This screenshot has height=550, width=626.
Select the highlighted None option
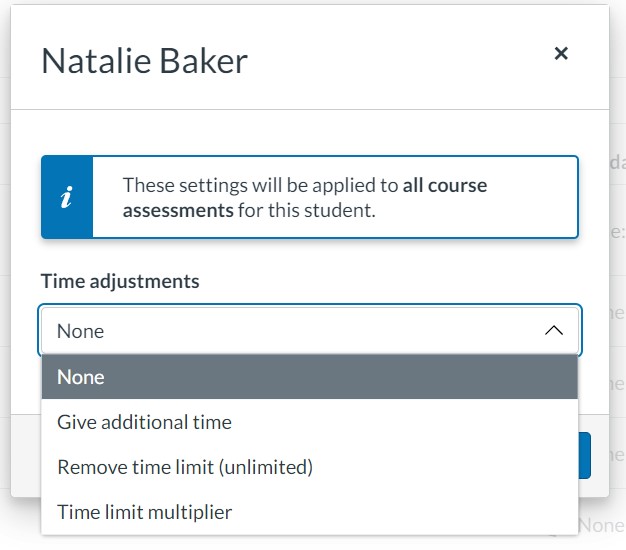point(310,377)
